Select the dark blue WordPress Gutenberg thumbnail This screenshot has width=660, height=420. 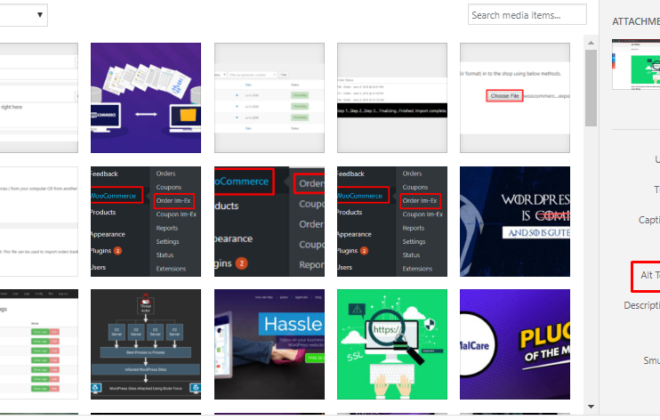click(x=515, y=221)
